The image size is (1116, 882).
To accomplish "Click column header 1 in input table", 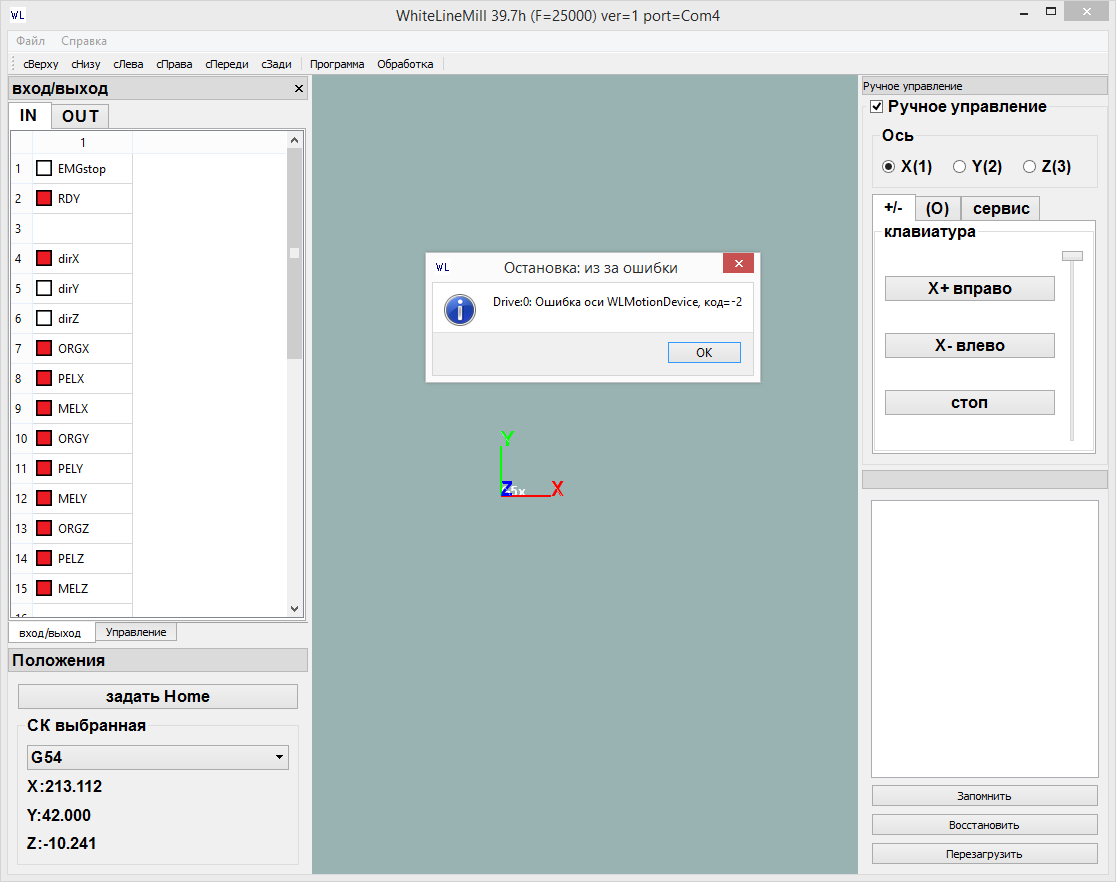I will click(x=83, y=142).
